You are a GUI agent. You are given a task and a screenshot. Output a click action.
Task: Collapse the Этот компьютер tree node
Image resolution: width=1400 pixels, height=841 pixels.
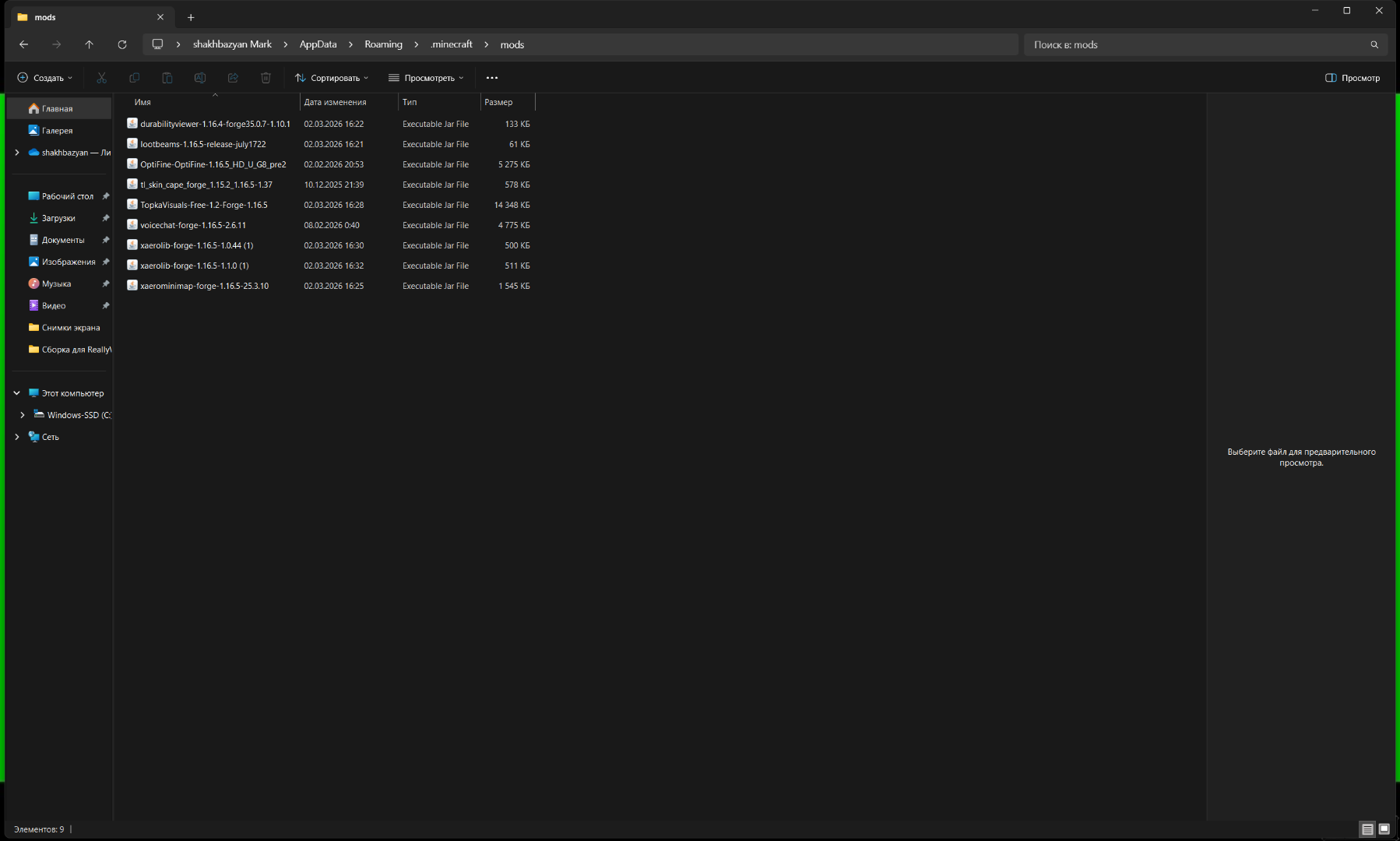click(x=16, y=393)
